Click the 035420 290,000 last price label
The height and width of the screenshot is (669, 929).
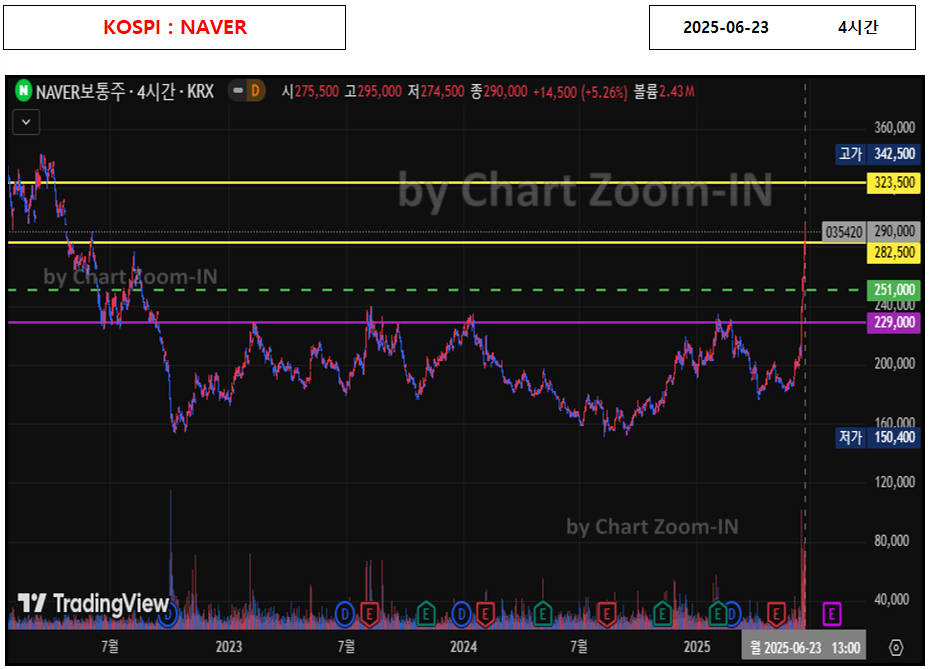[872, 232]
